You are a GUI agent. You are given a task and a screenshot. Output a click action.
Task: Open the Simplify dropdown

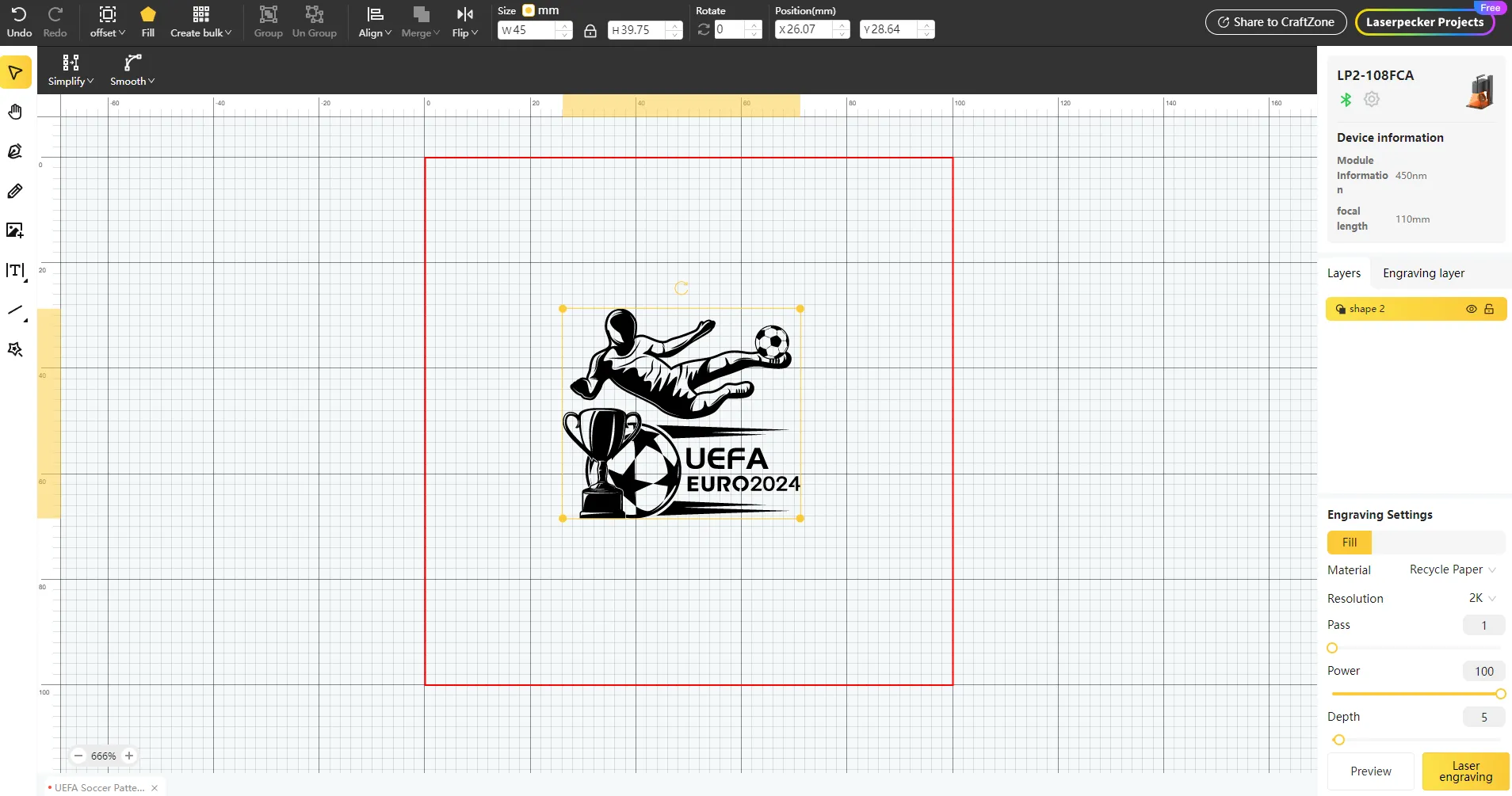[x=71, y=70]
